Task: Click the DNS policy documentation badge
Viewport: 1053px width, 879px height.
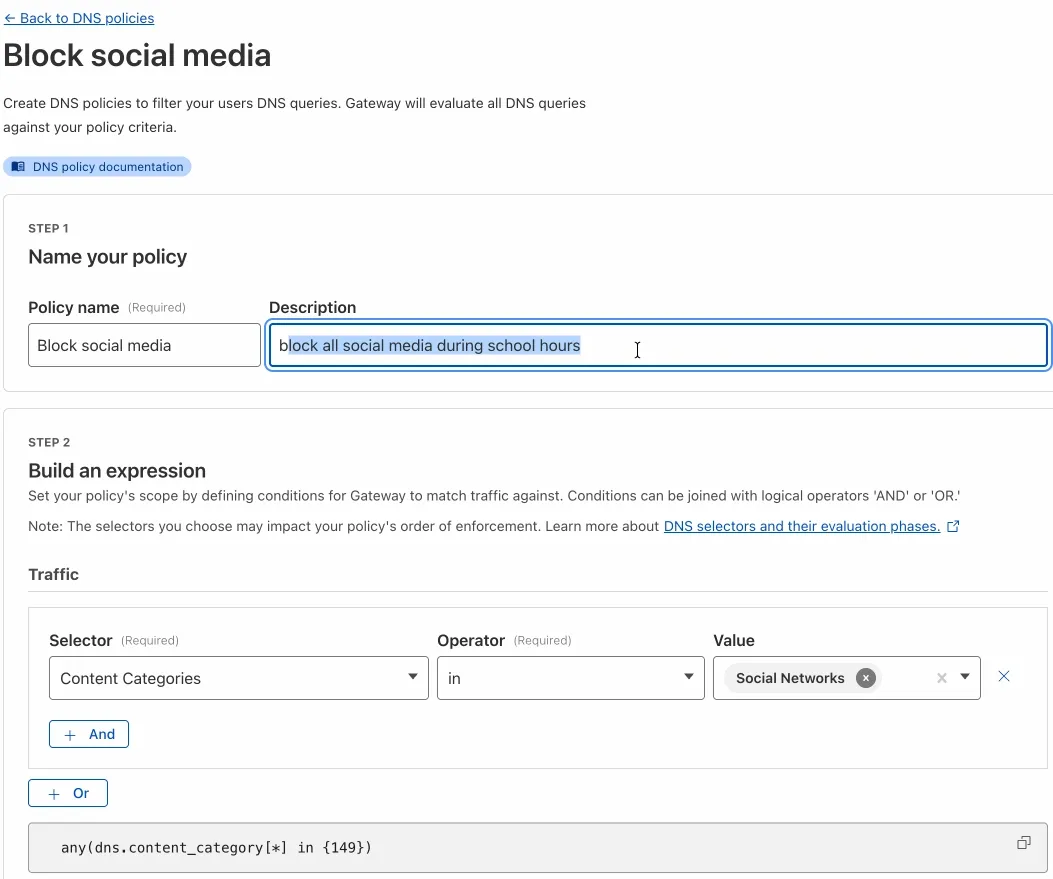Action: tap(97, 166)
